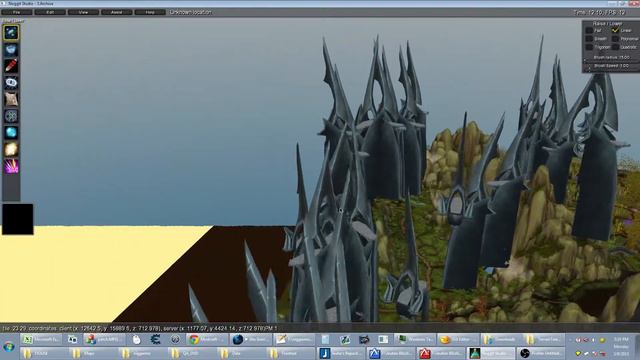
Task: Open the red Adobe-style taskbar button
Action: (x=440, y=353)
